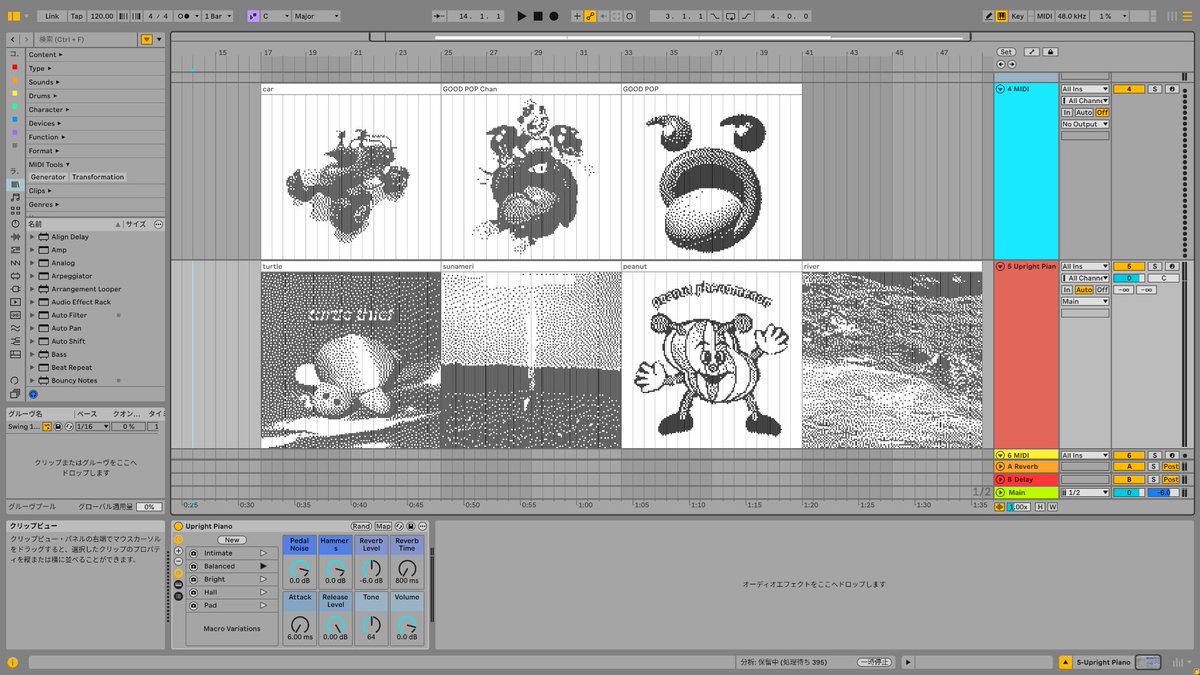Fold the 4 MIDI track
This screenshot has height=675, width=1200.
pos(1000,89)
